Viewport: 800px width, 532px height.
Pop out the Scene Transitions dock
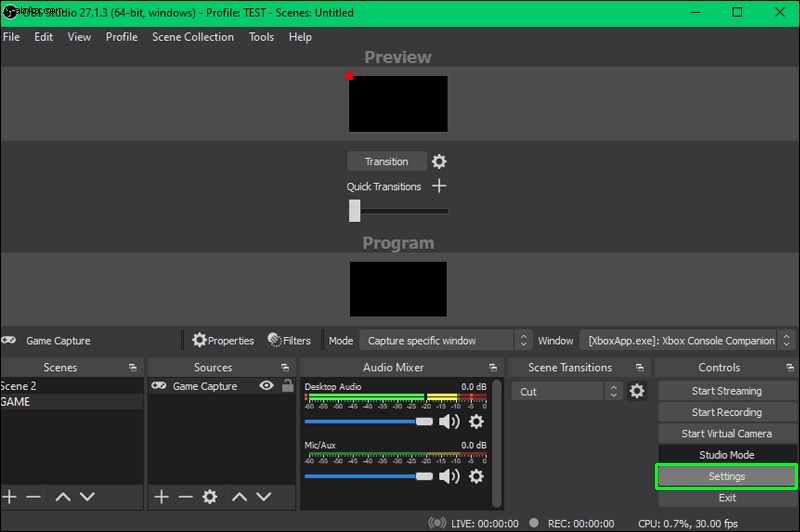click(x=639, y=367)
